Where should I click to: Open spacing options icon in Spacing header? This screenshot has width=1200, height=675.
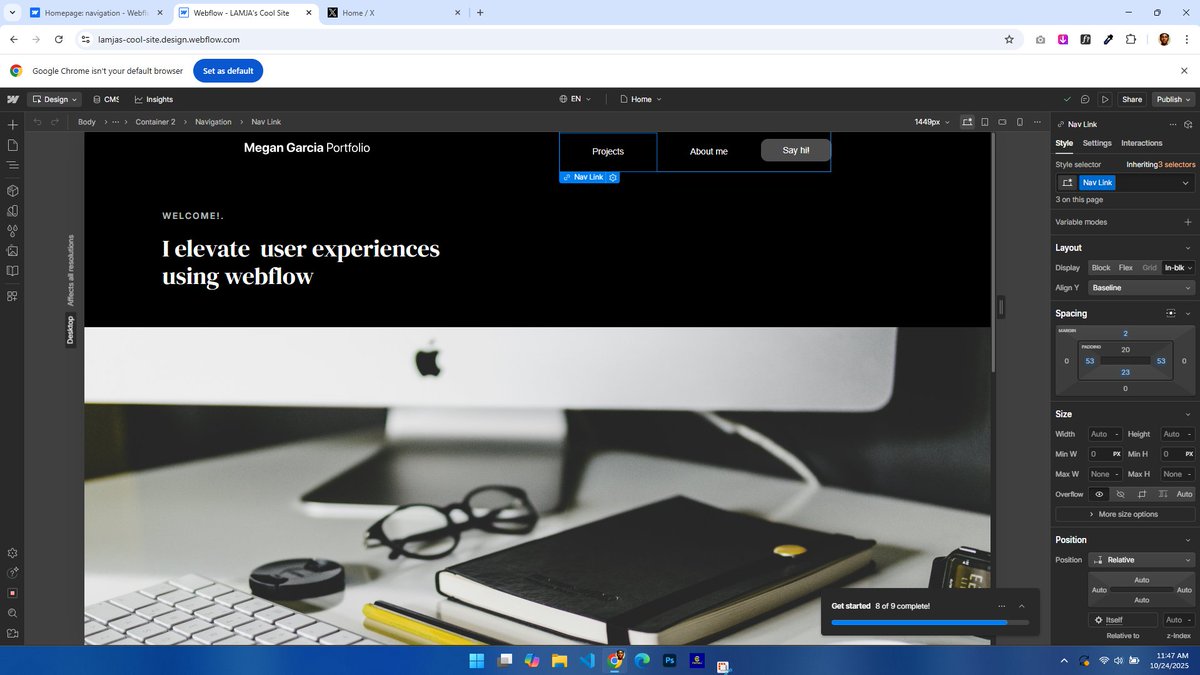1171,313
